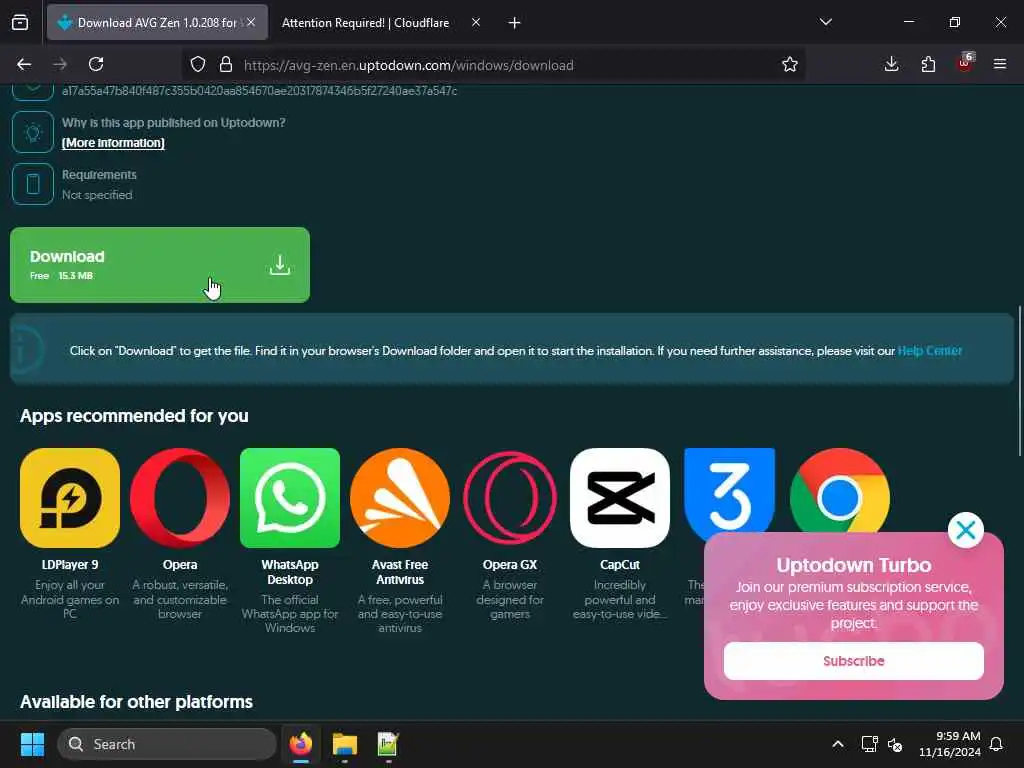The width and height of the screenshot is (1024, 768).
Task: Subscribe to Uptodown Turbo
Action: coord(854,661)
